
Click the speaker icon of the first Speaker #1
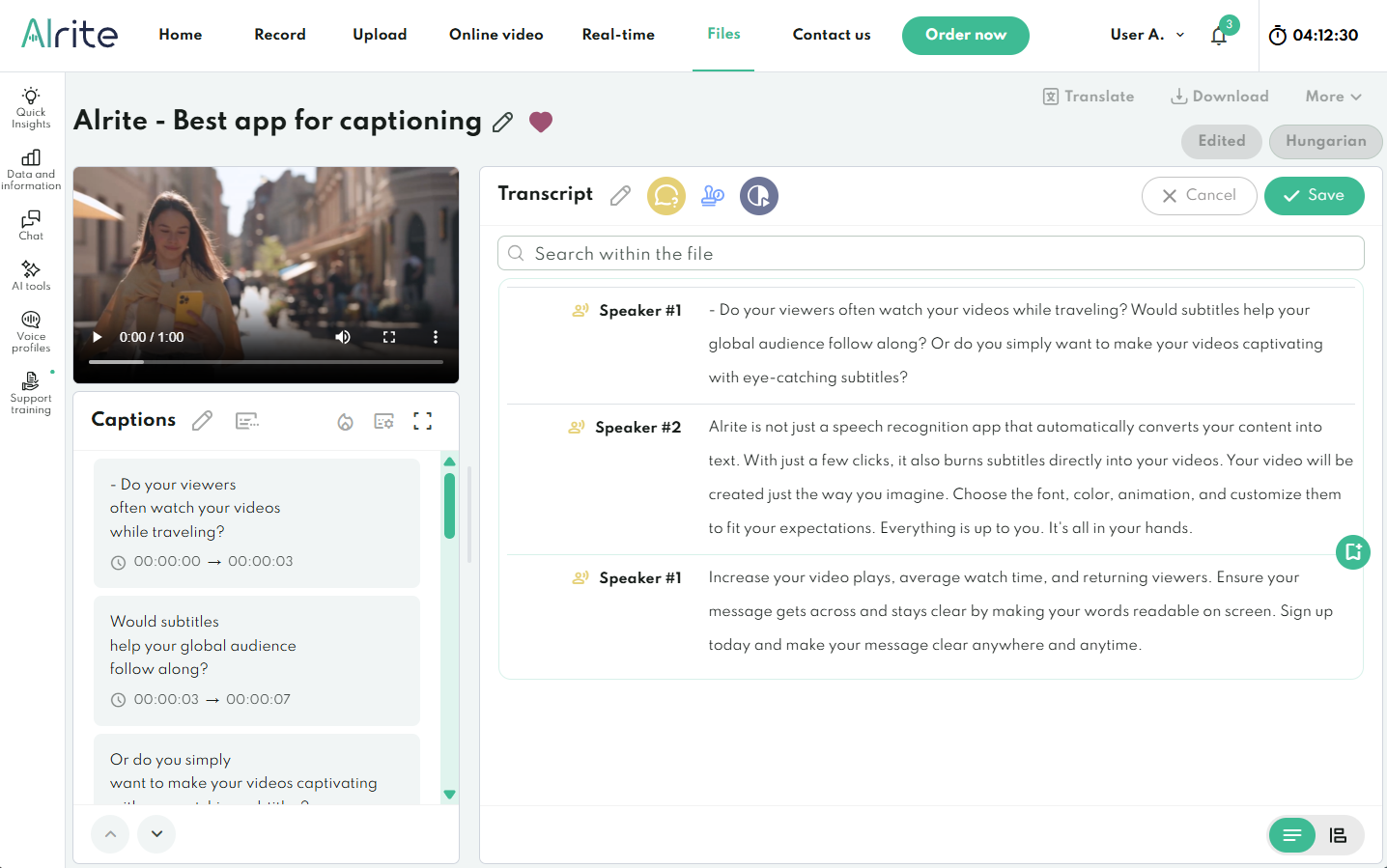pos(580,310)
